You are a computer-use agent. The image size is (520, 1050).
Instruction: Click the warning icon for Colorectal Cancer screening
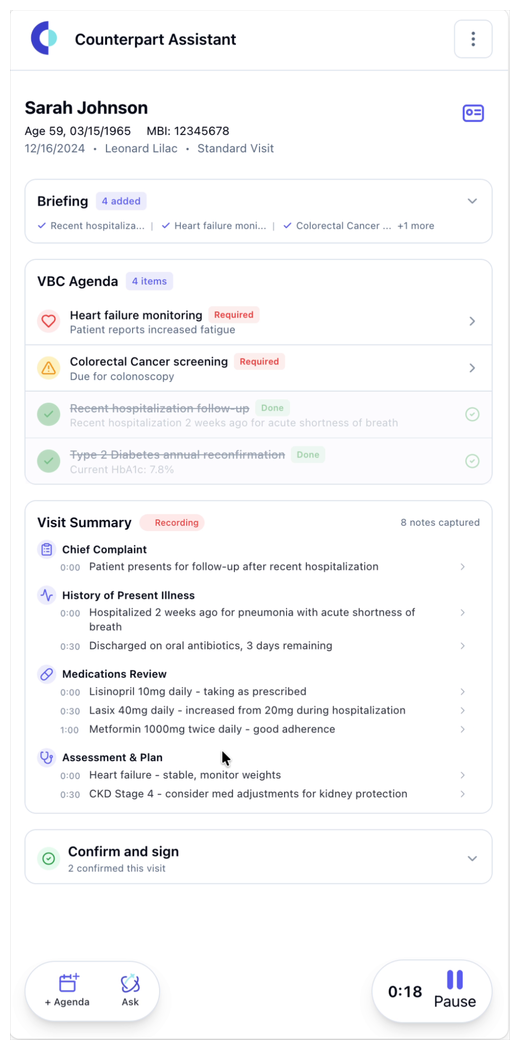[x=48, y=368]
